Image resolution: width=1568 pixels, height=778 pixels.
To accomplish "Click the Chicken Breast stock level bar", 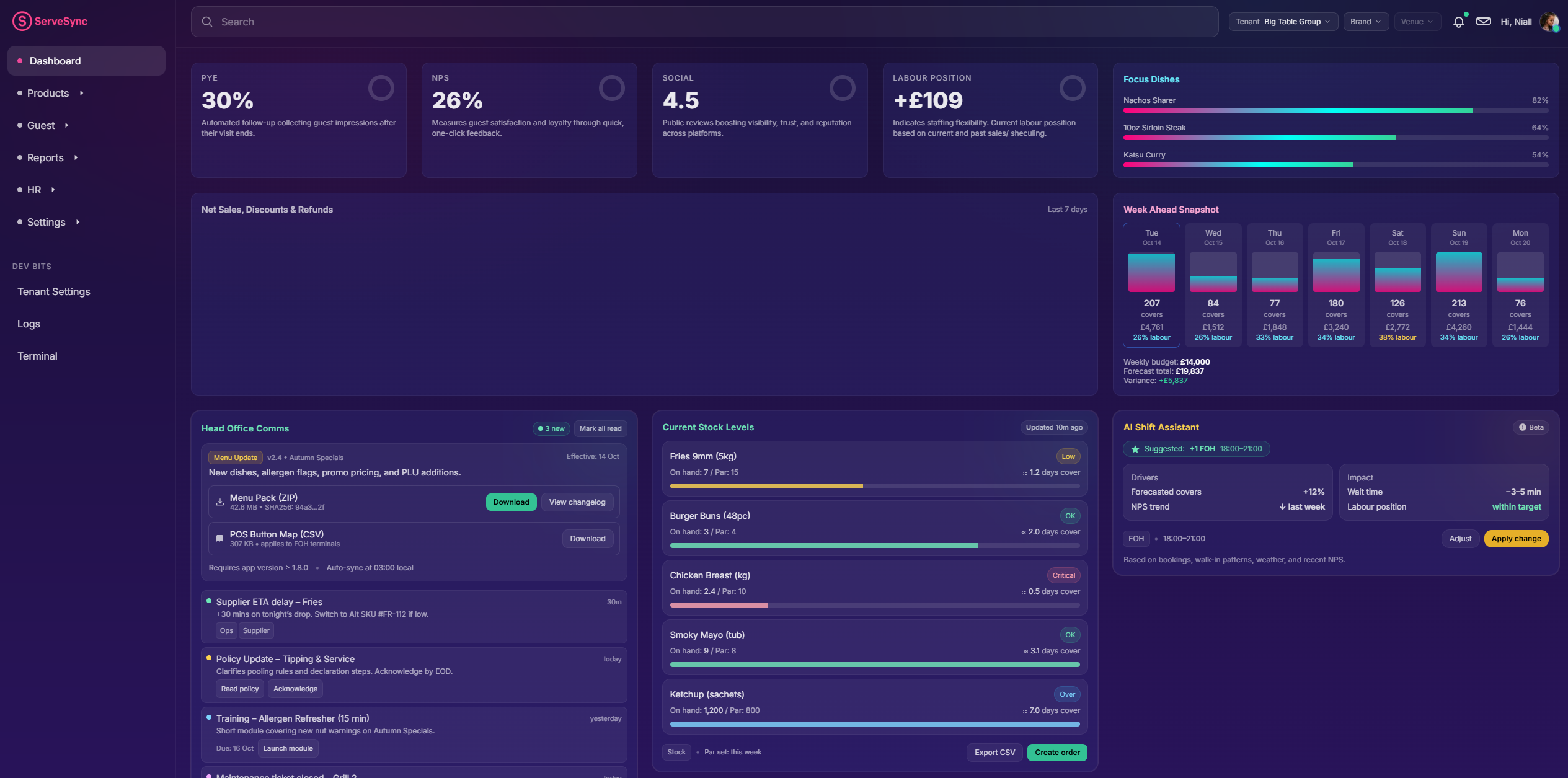I will [x=874, y=605].
